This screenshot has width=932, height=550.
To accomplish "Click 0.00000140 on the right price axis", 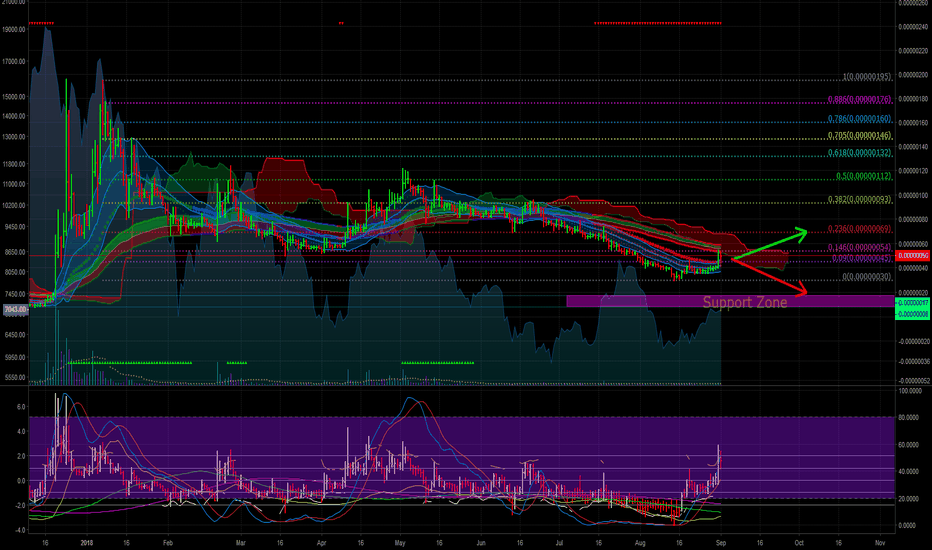I will coord(914,147).
